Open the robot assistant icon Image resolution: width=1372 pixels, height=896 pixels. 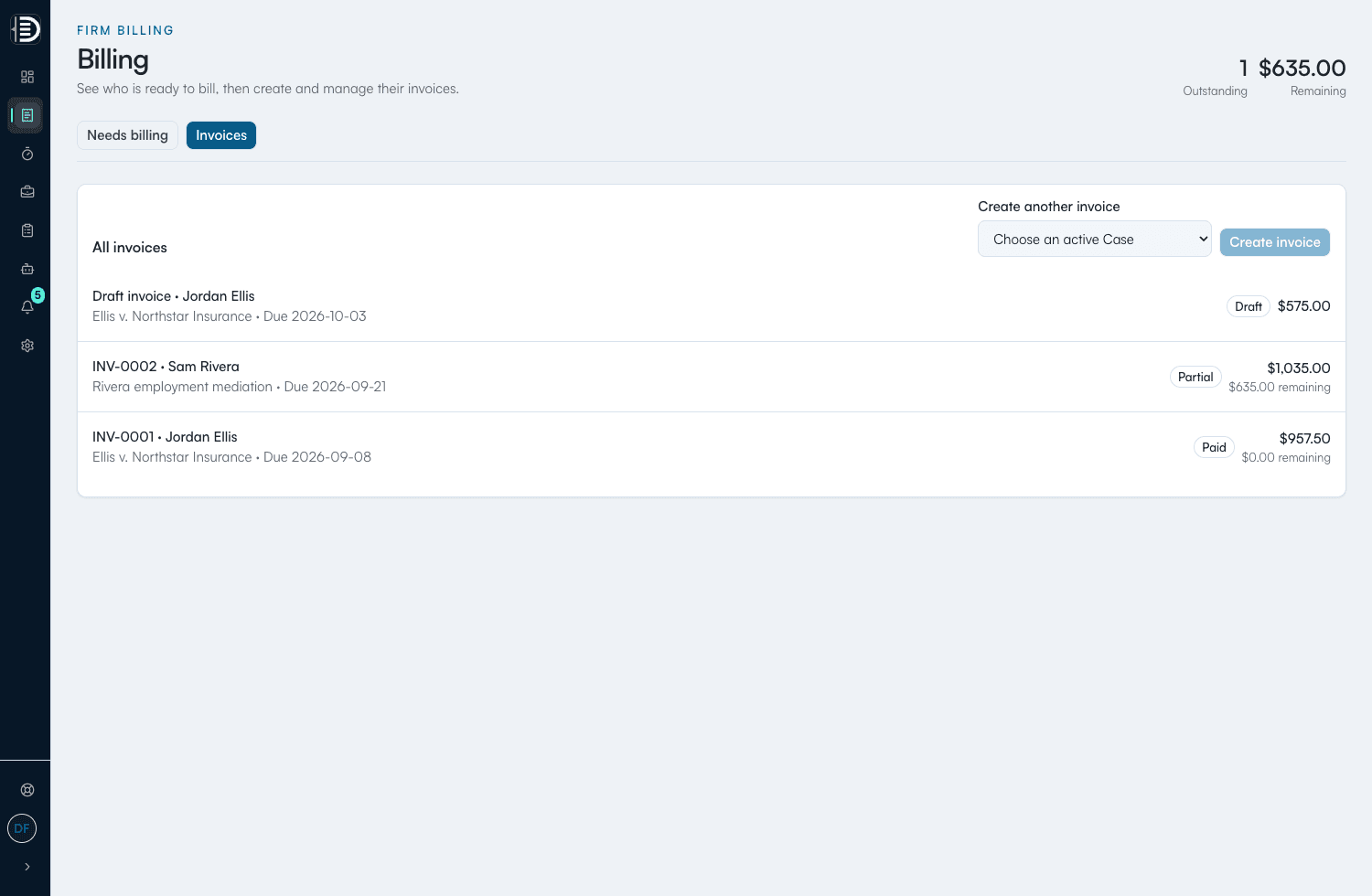27,269
